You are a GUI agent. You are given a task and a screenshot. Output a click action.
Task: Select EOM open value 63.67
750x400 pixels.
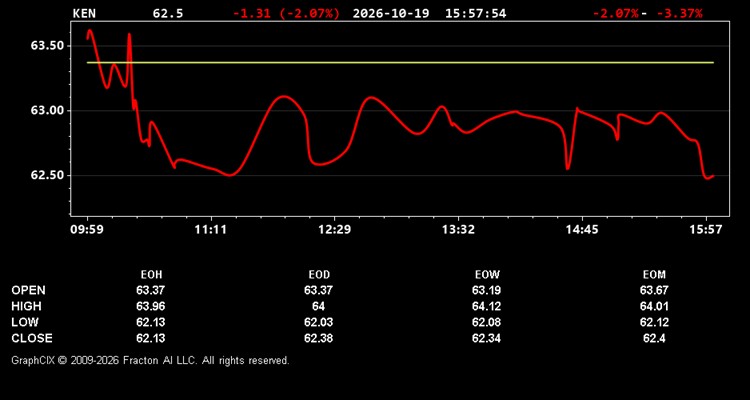[x=654, y=290]
